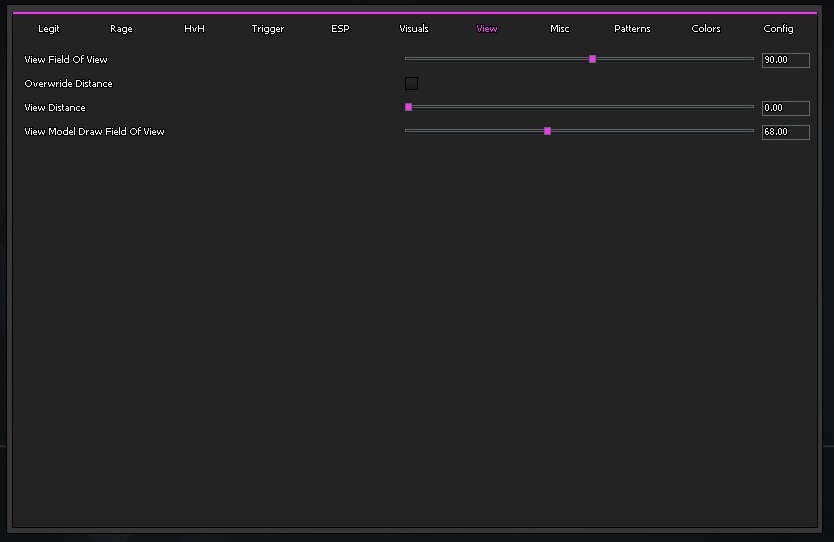The width and height of the screenshot is (834, 542).
Task: Focus the View Field Of View 90.00 field
Action: coord(785,60)
